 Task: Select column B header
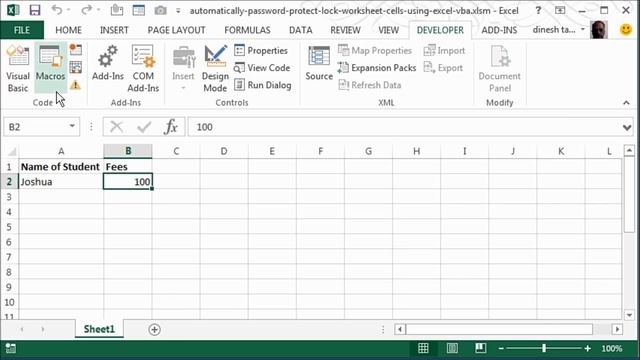pyautogui.click(x=128, y=151)
